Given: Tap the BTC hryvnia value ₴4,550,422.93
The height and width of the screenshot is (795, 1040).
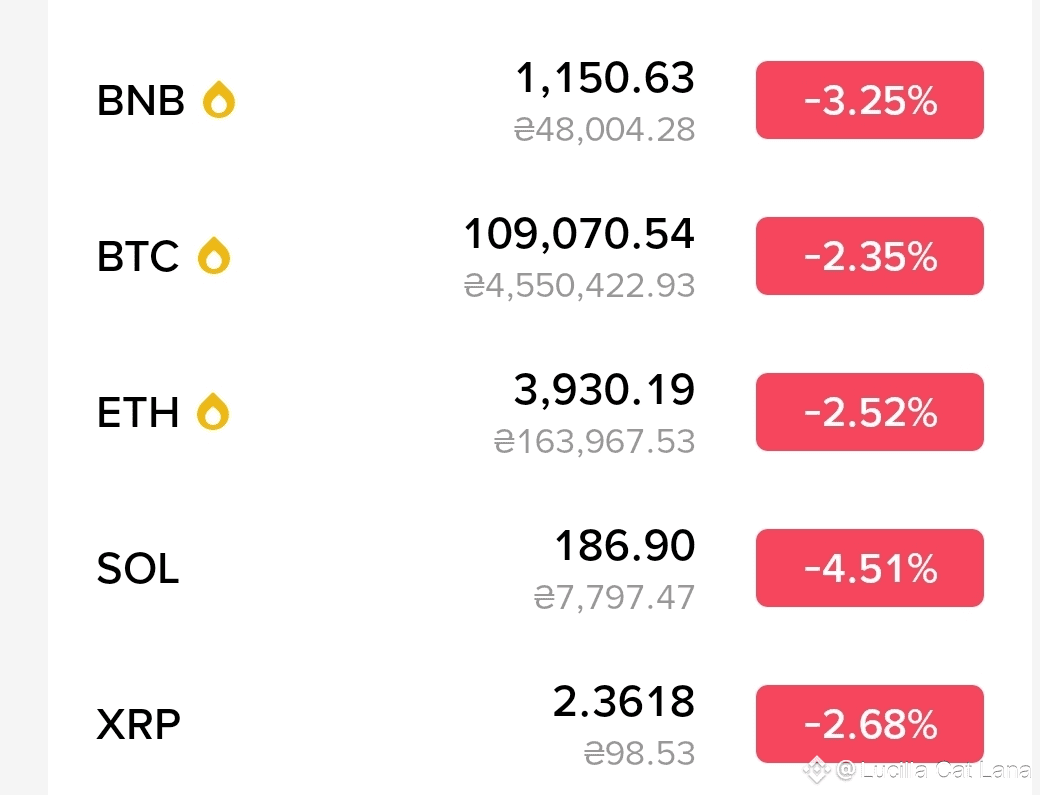Looking at the screenshot, I should tap(579, 286).
